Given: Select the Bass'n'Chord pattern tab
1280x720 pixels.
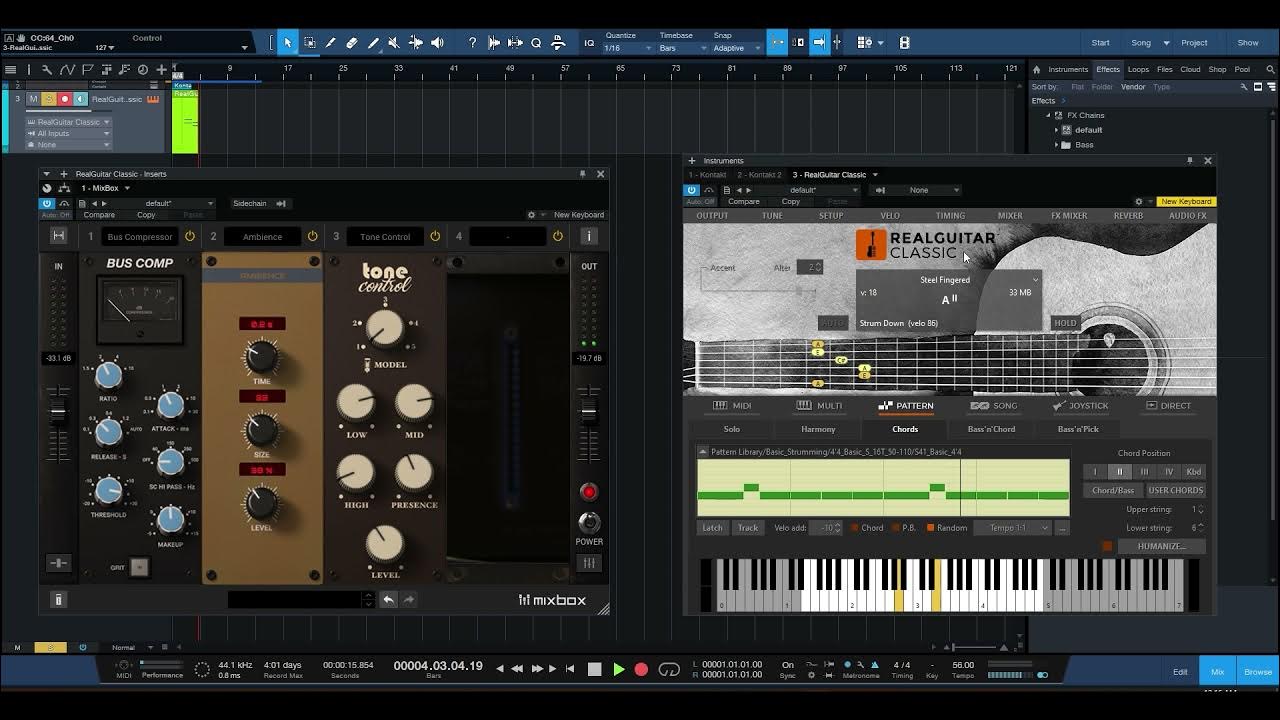Looking at the screenshot, I should (991, 429).
